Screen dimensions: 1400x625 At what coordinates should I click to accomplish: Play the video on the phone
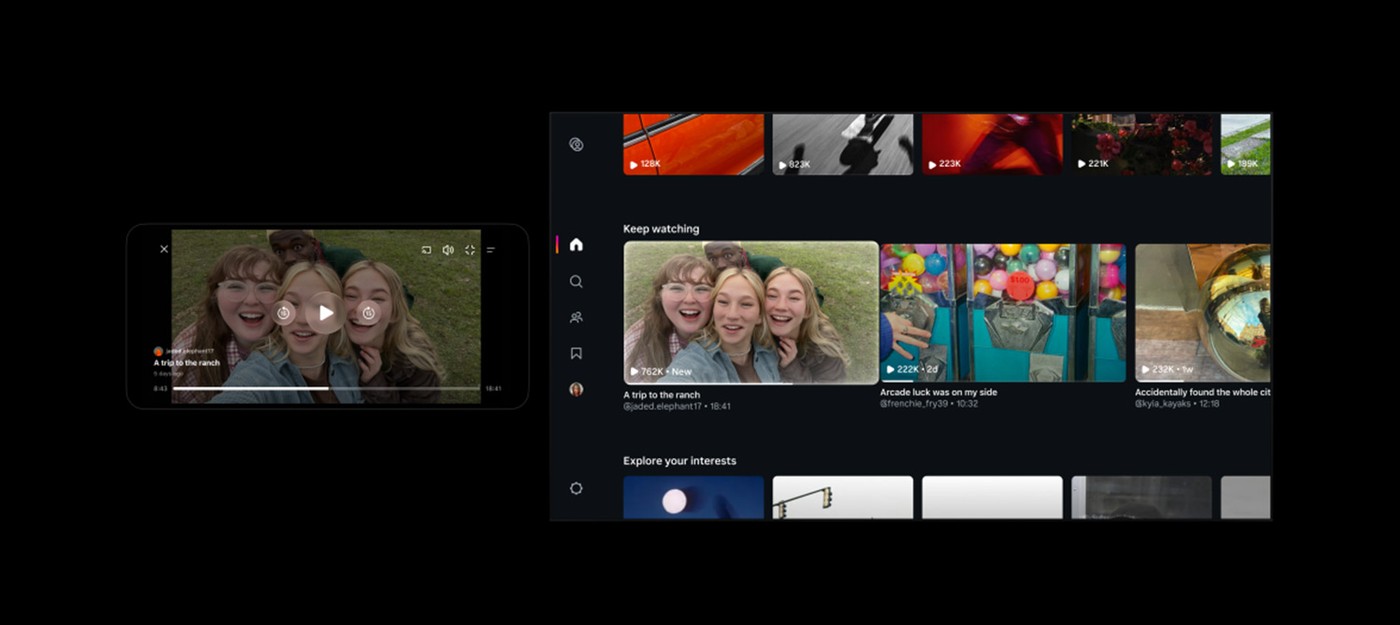(326, 313)
